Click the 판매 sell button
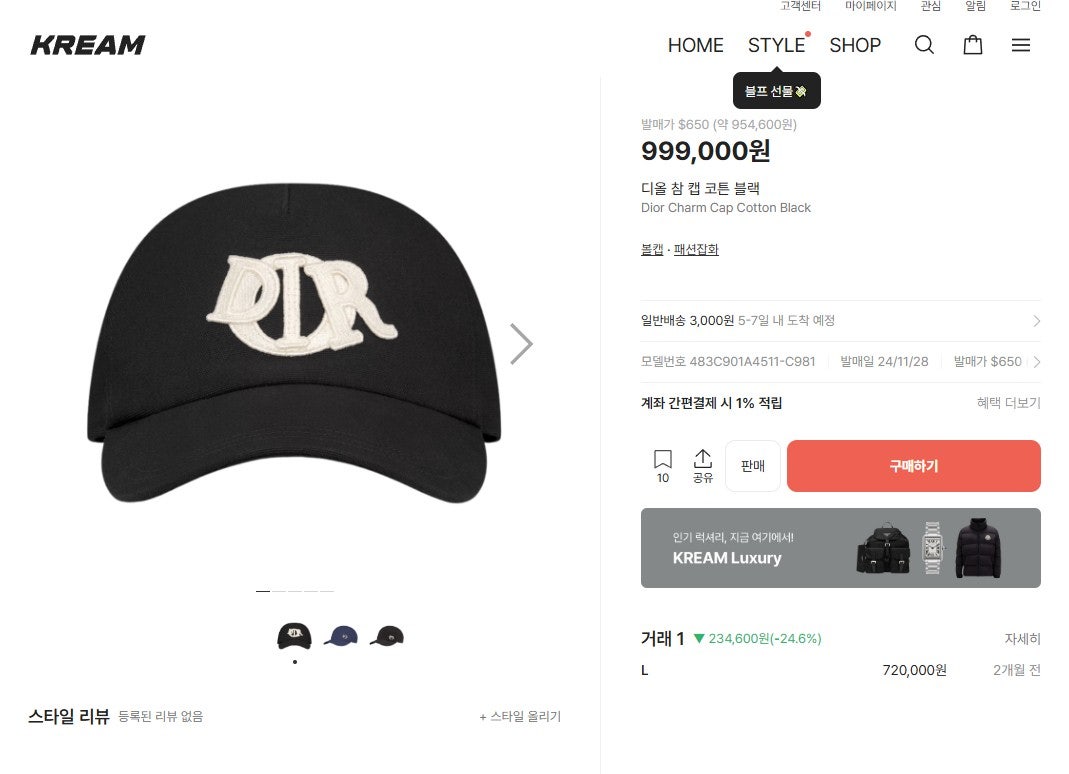 (752, 466)
